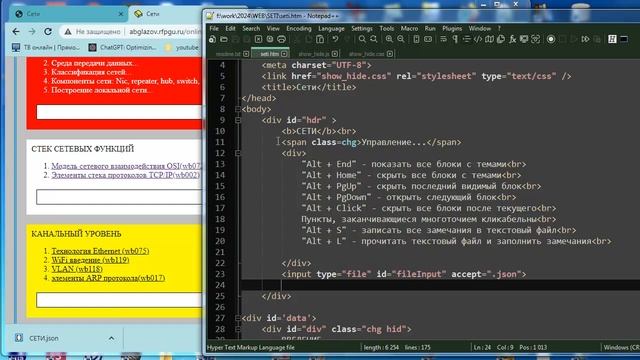640x360 pixels.
Task: Click the Undo arrow in Notepad++ toolbar
Action: (x=335, y=39)
